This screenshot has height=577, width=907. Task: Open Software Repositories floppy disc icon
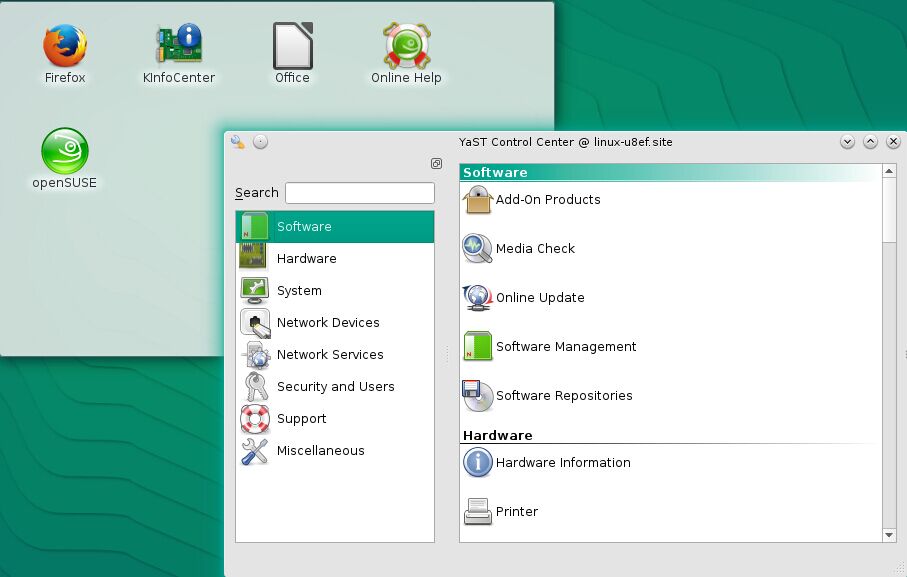click(477, 395)
